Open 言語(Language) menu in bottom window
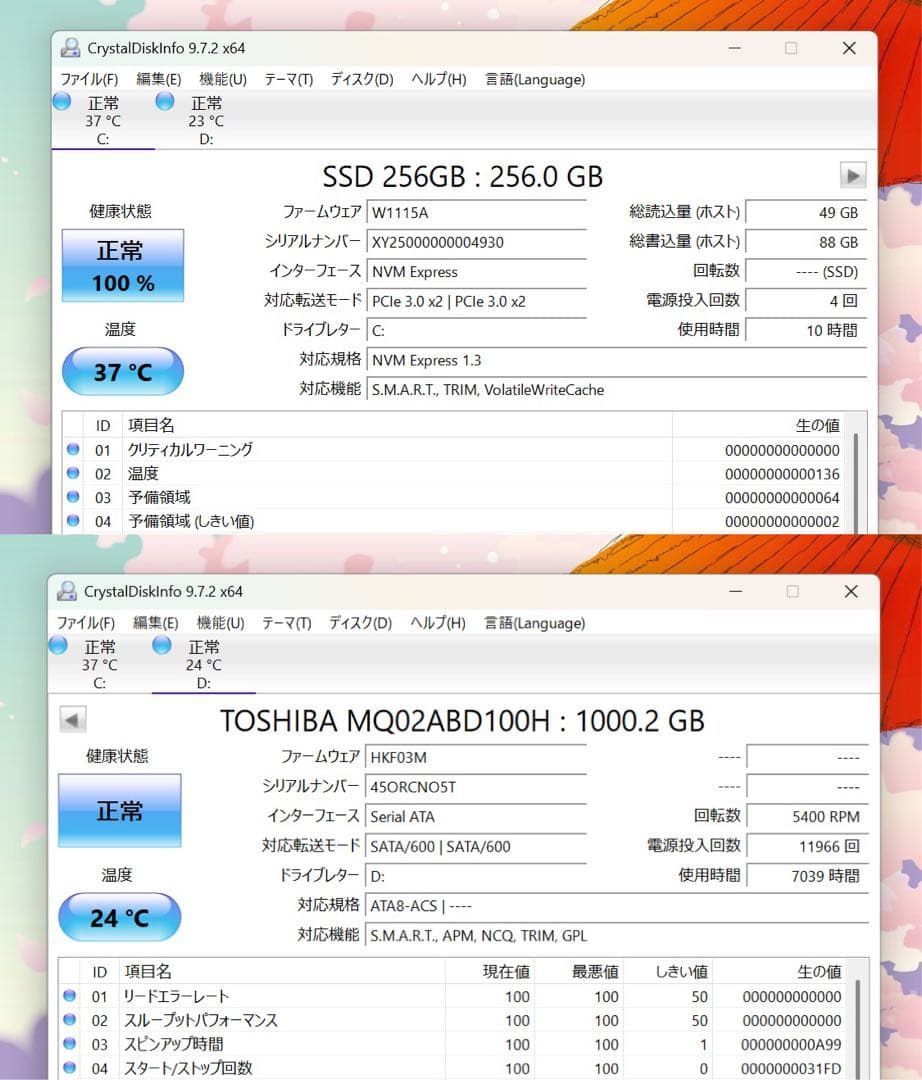The width and height of the screenshot is (922, 1080). [534, 623]
